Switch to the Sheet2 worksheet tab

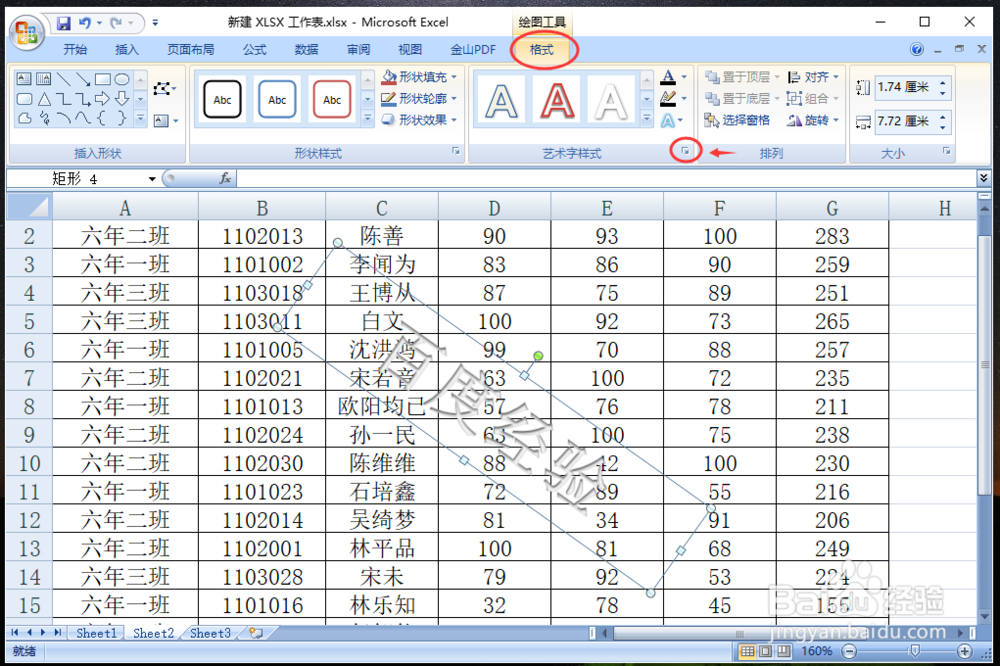click(x=153, y=633)
